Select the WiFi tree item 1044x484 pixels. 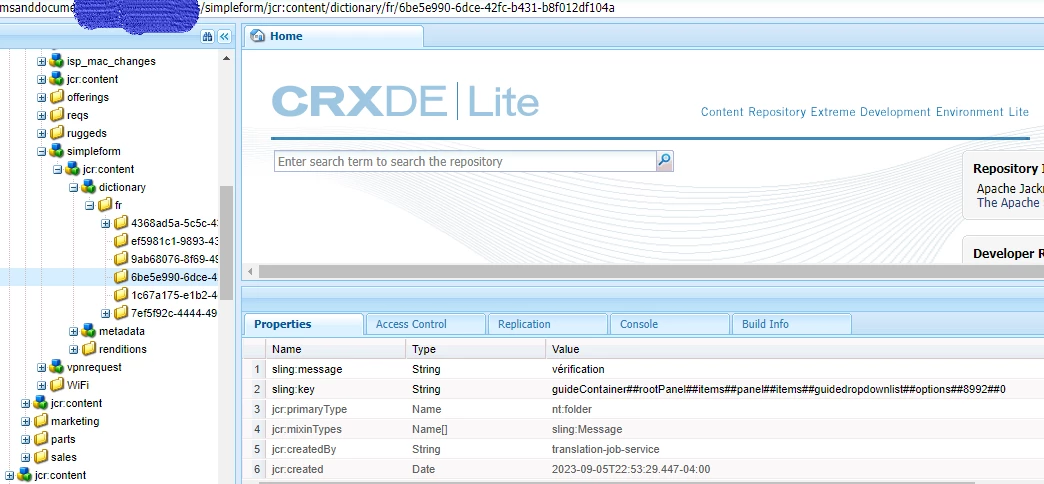tap(78, 385)
